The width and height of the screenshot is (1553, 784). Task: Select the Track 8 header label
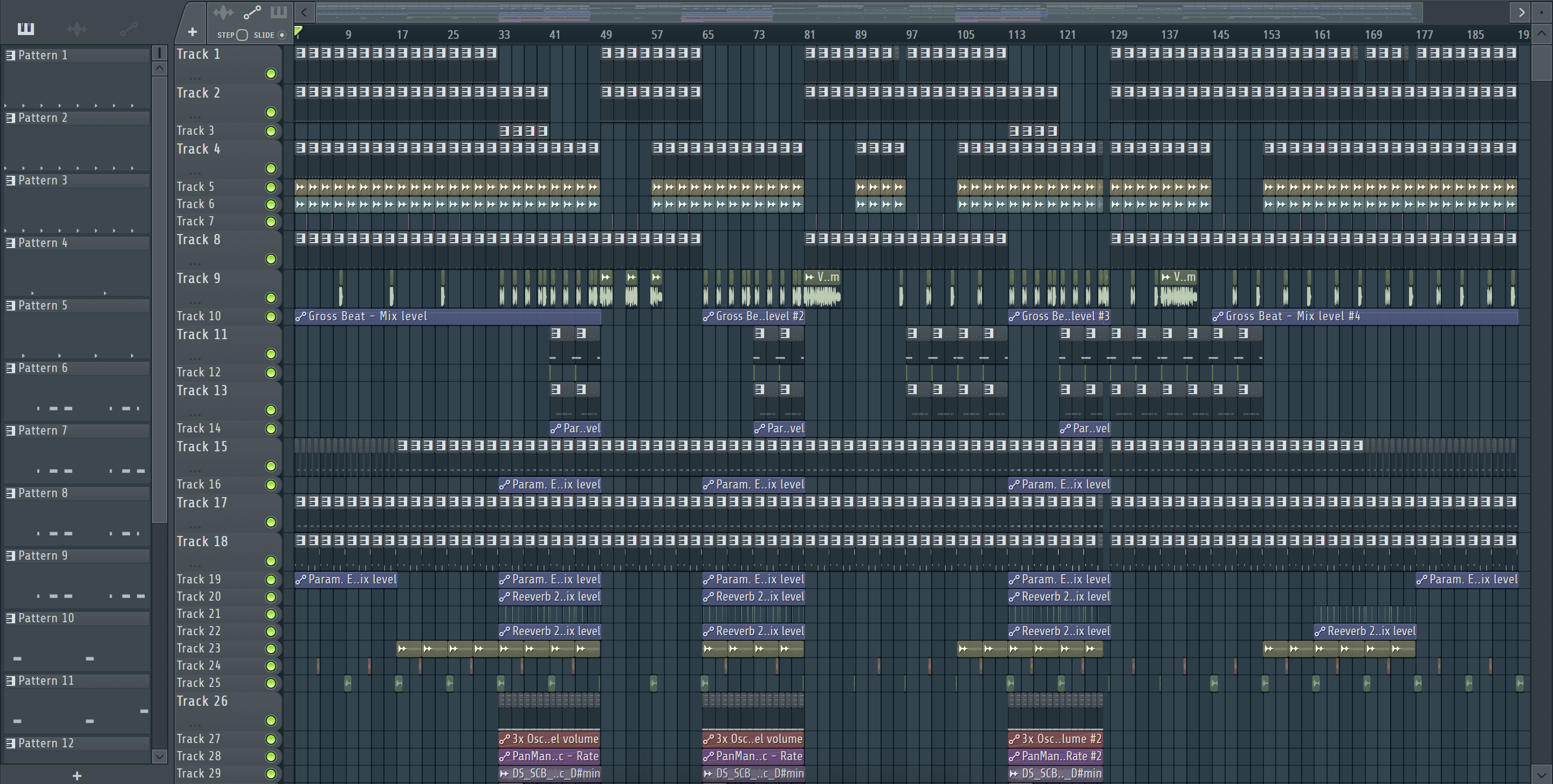[198, 240]
